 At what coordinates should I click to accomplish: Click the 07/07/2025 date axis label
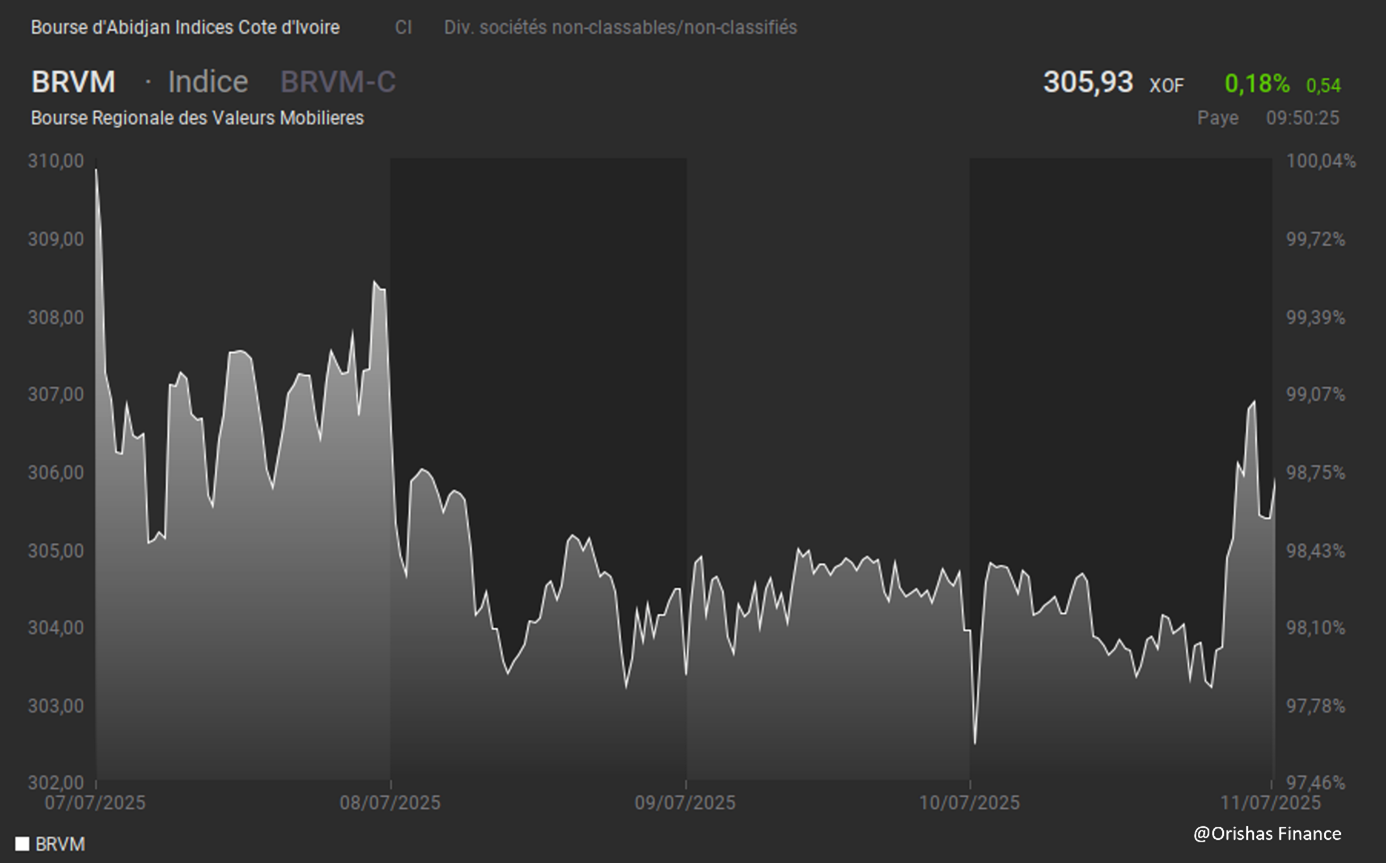coord(95,803)
